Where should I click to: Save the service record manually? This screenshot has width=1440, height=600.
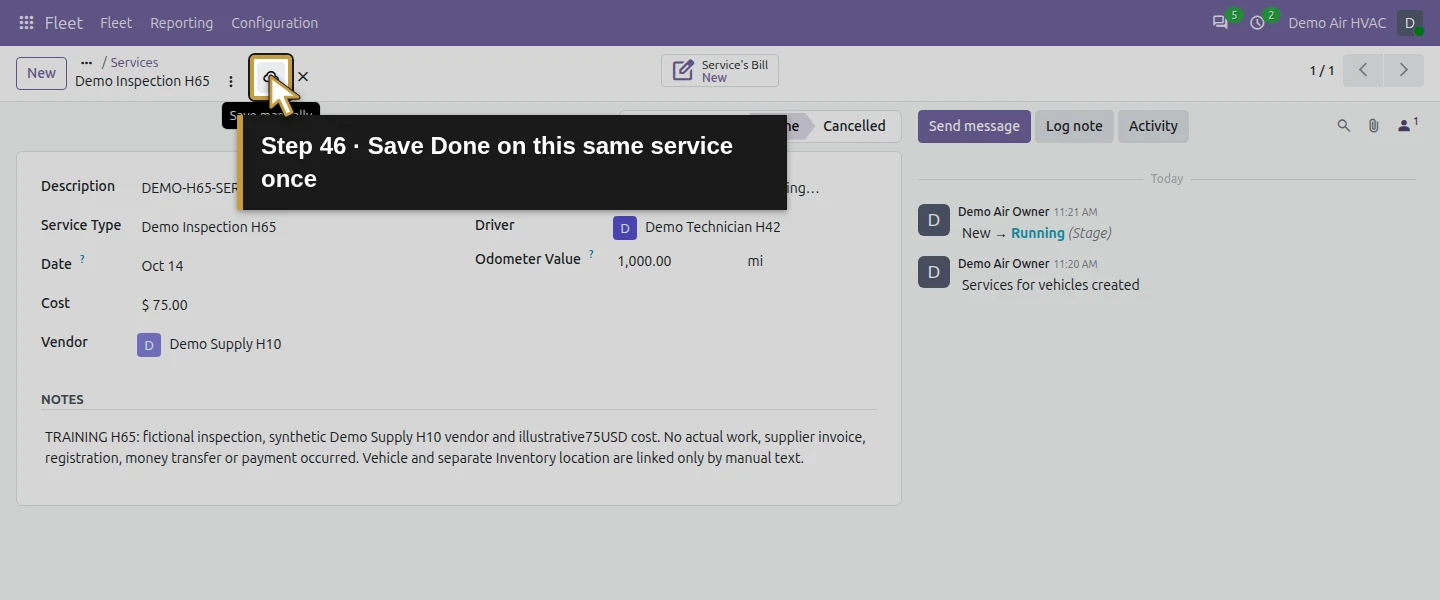(271, 77)
